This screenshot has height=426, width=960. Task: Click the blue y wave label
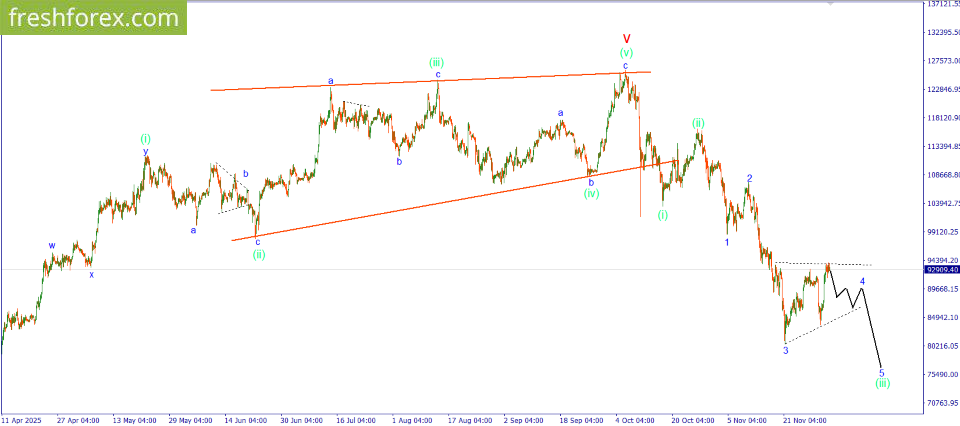click(146, 152)
